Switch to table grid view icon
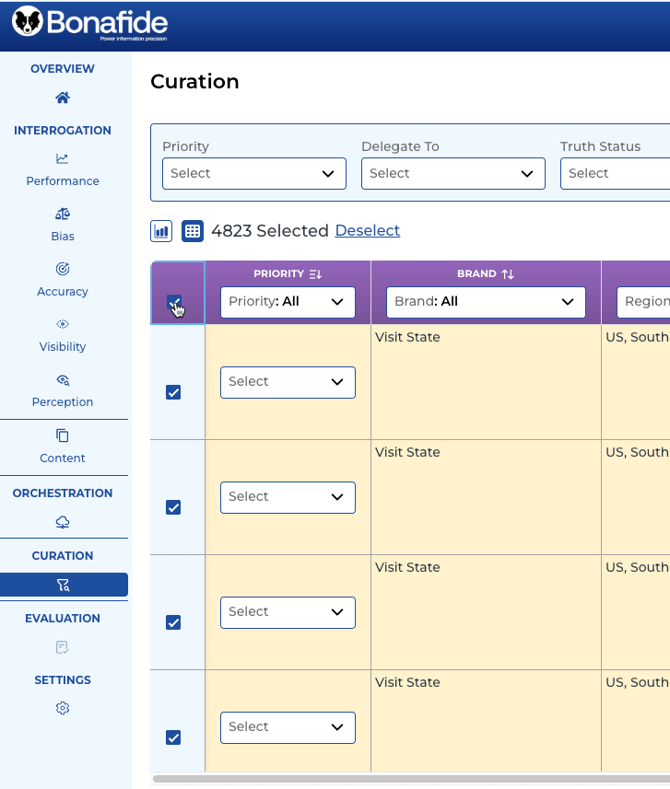The image size is (670, 789). (x=192, y=231)
